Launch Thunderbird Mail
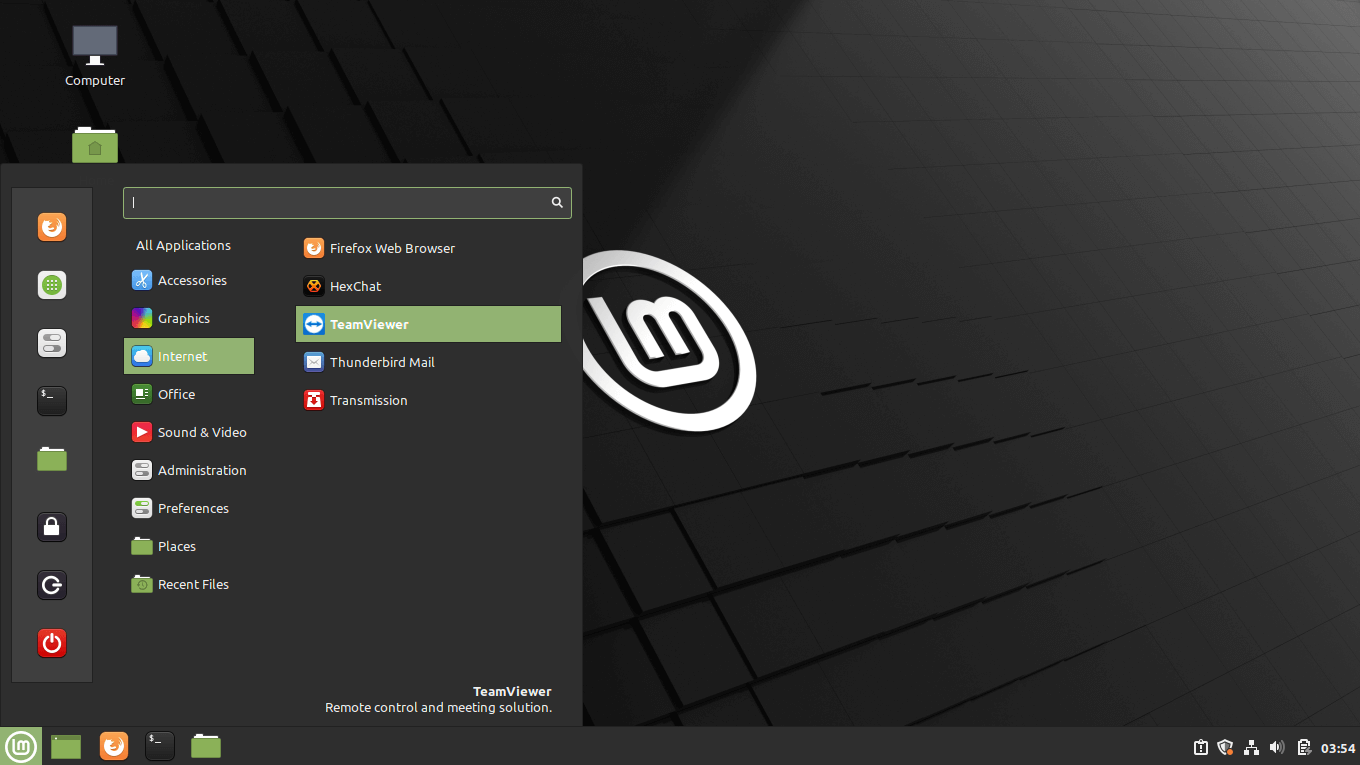Image resolution: width=1360 pixels, height=765 pixels. point(380,362)
